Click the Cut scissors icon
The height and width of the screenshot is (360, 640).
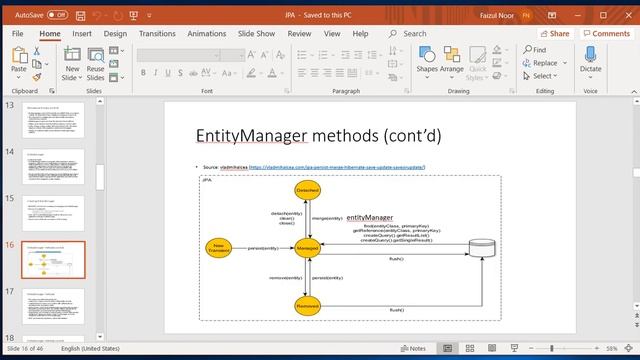(37, 51)
